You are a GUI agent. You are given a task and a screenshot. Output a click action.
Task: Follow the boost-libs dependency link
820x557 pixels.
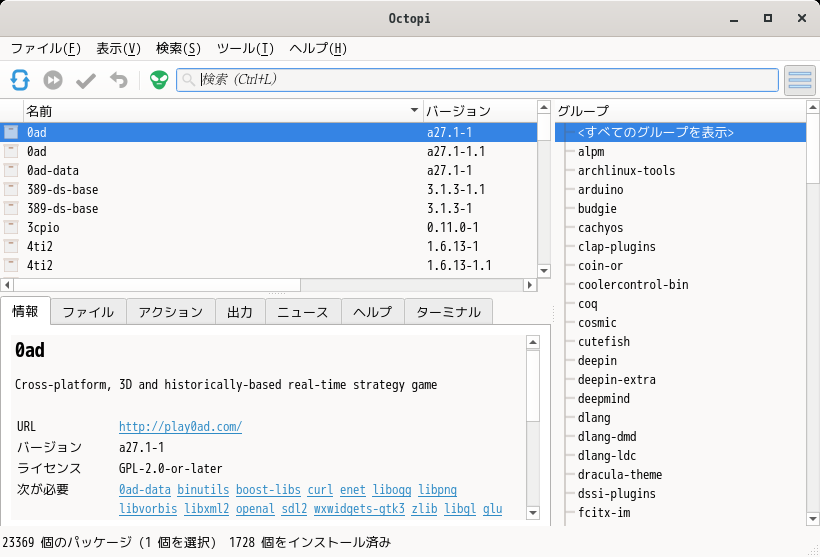[x=268, y=490]
